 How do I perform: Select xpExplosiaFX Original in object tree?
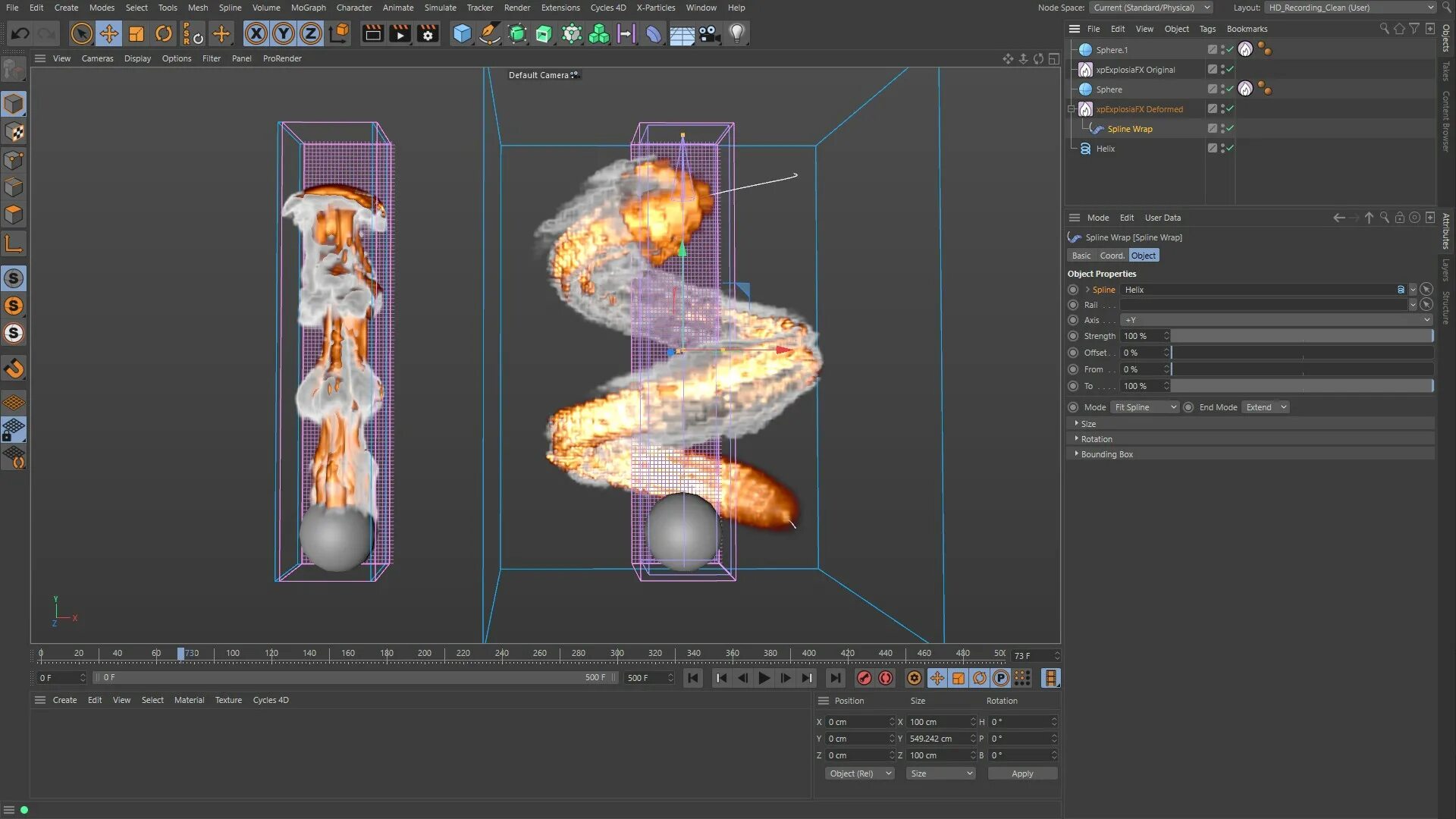[x=1134, y=70]
